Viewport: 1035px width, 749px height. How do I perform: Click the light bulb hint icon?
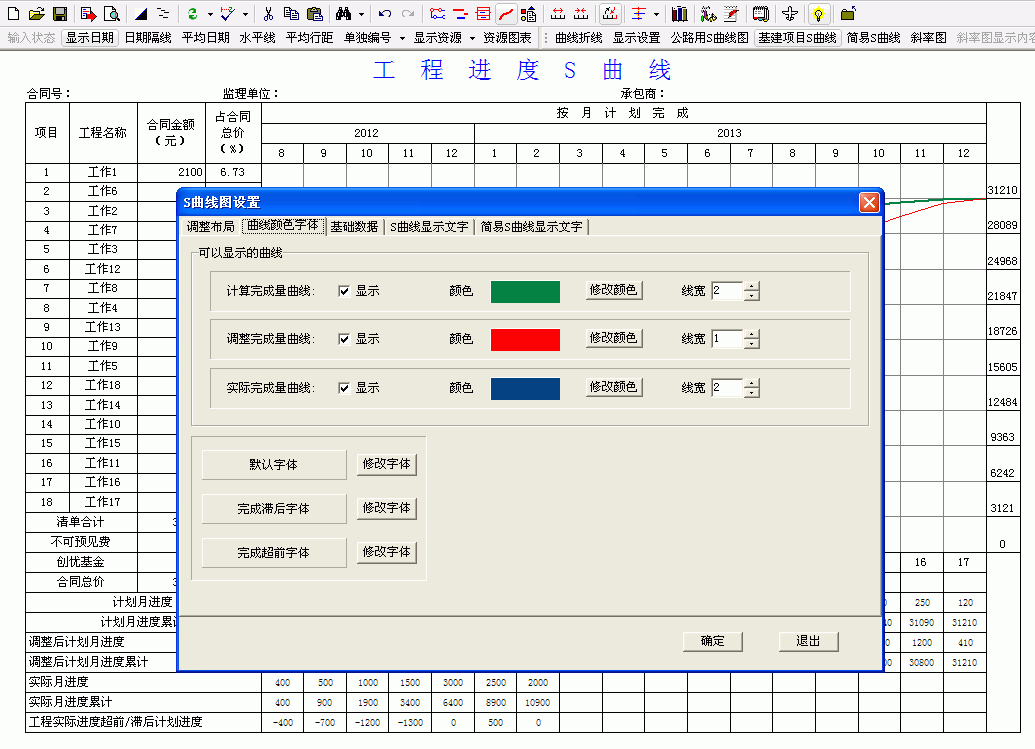(818, 13)
